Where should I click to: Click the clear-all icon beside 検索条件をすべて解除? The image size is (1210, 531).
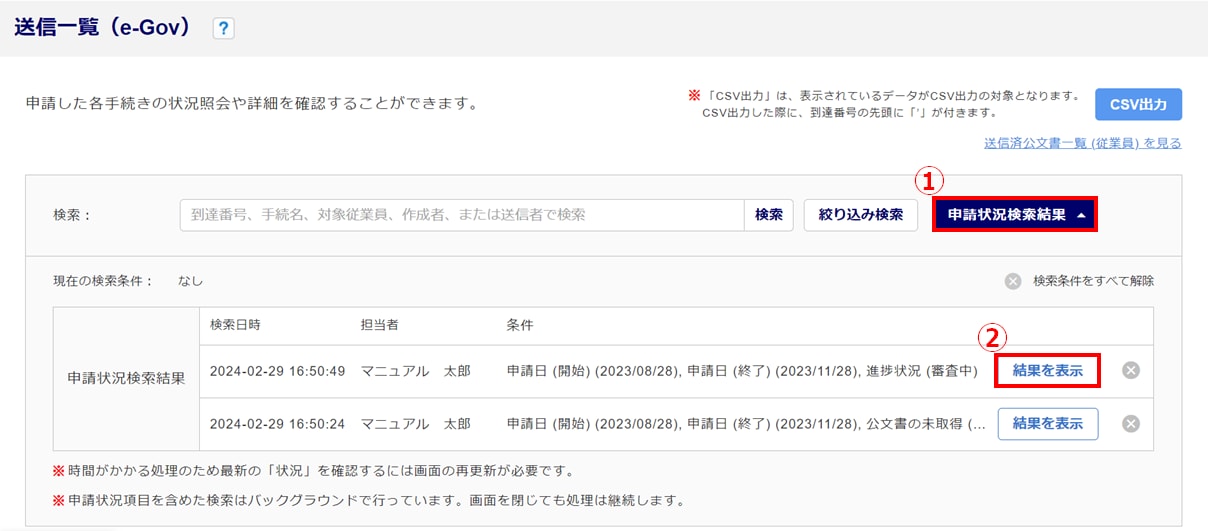(1013, 281)
